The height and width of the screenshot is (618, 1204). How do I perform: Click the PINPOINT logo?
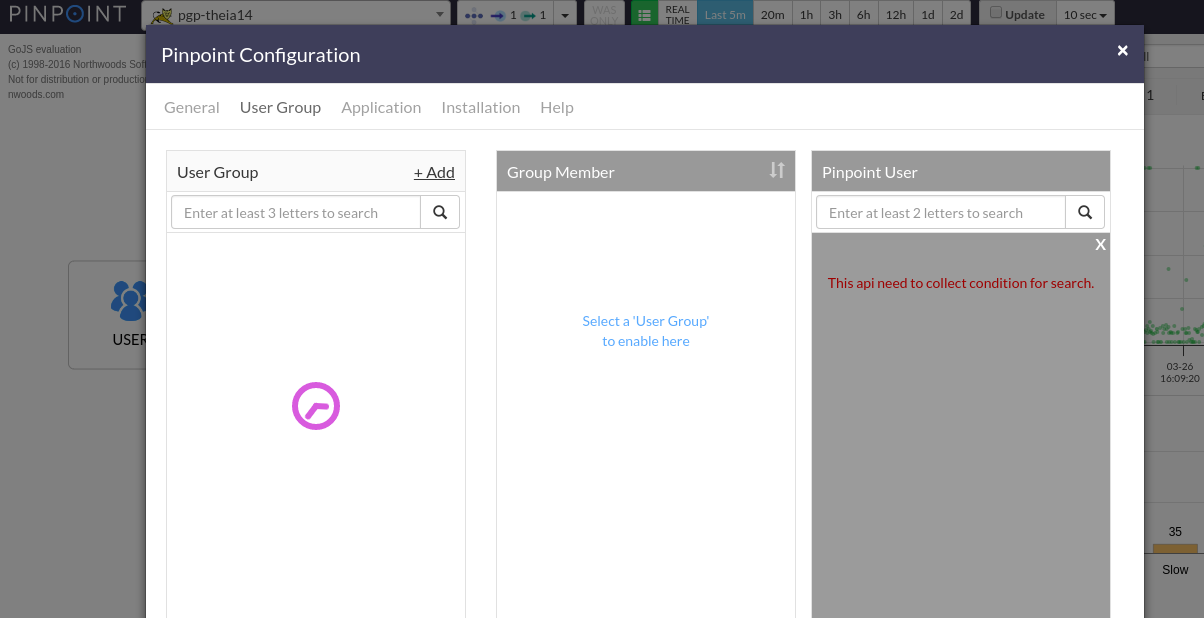pos(68,14)
